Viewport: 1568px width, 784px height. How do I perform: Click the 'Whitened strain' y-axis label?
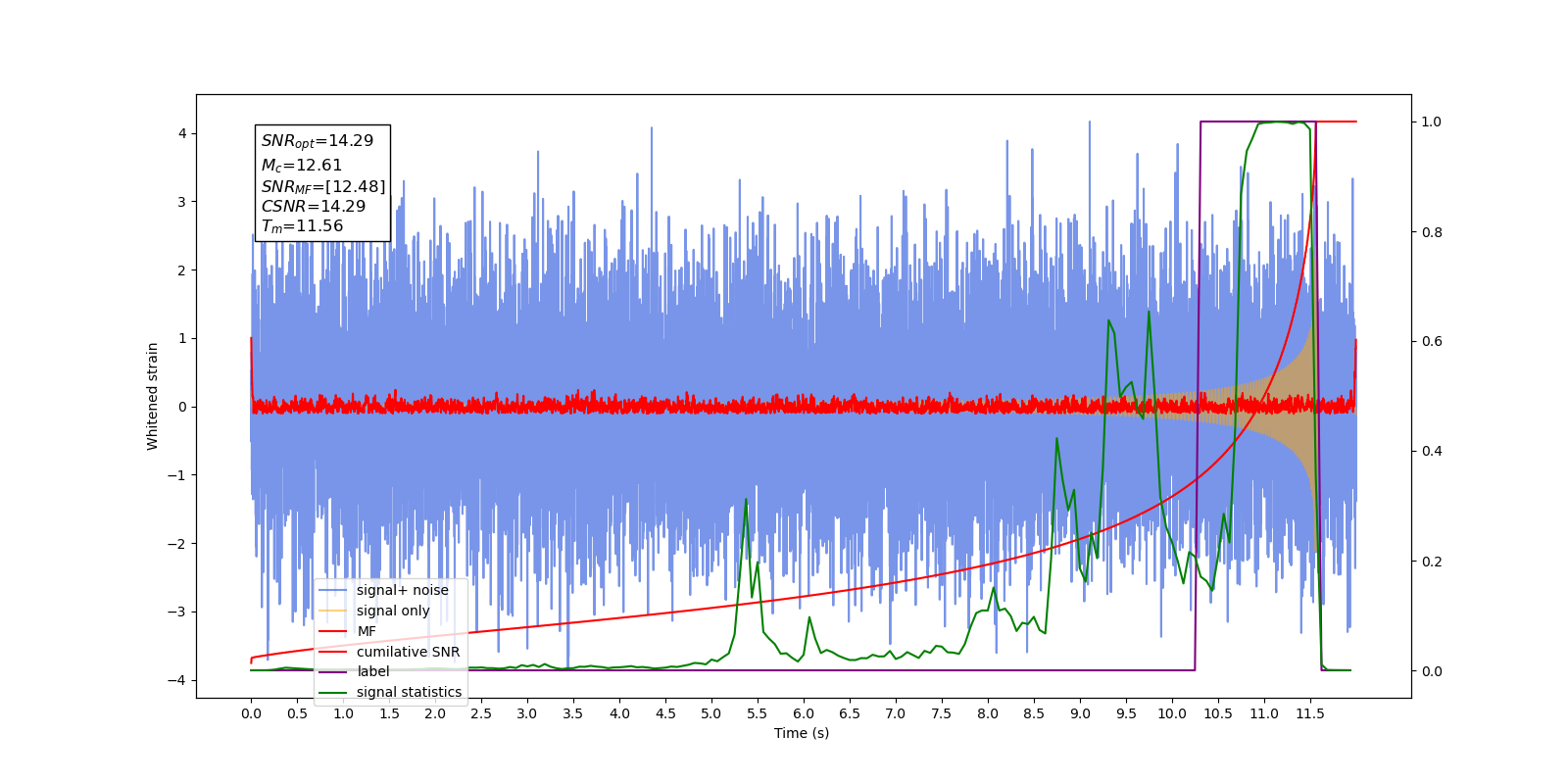[153, 396]
